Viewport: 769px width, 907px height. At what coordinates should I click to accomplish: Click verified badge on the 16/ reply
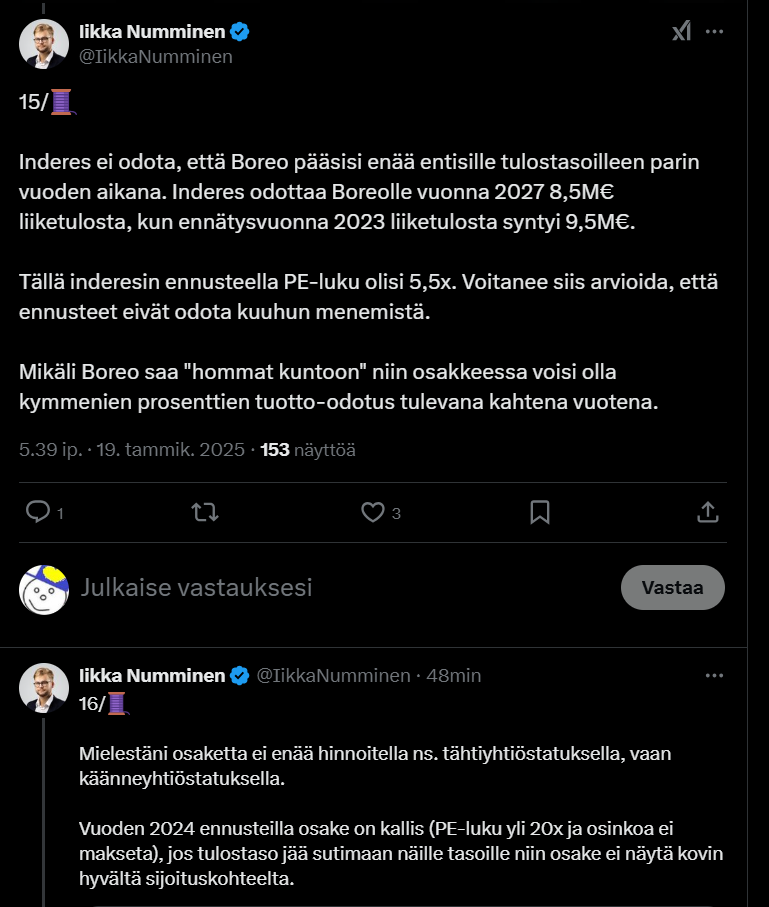point(240,675)
